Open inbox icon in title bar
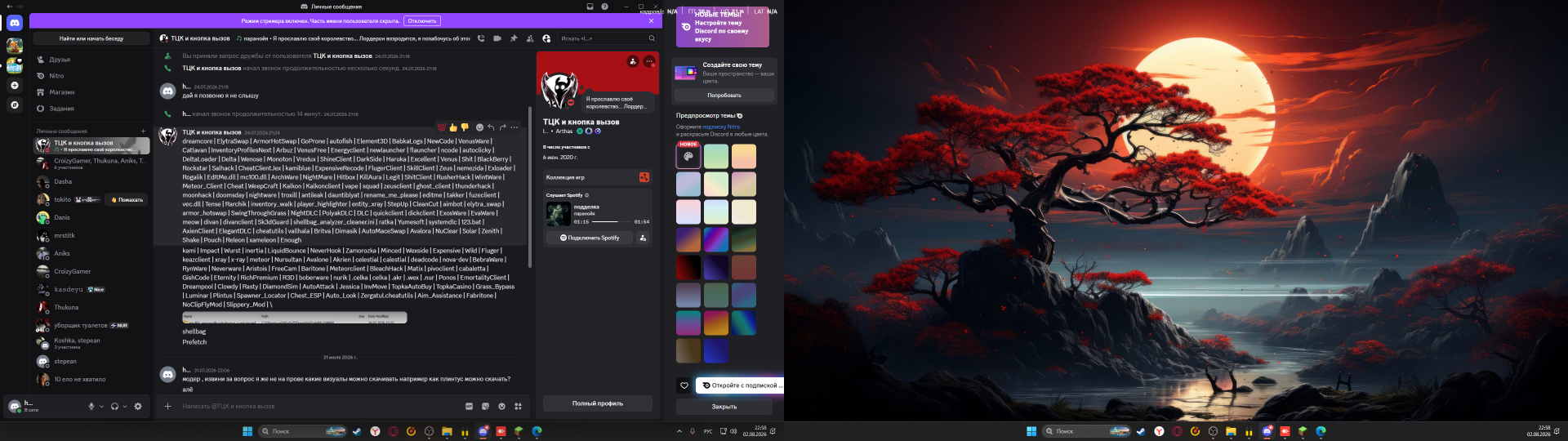1568x441 pixels. click(x=590, y=7)
